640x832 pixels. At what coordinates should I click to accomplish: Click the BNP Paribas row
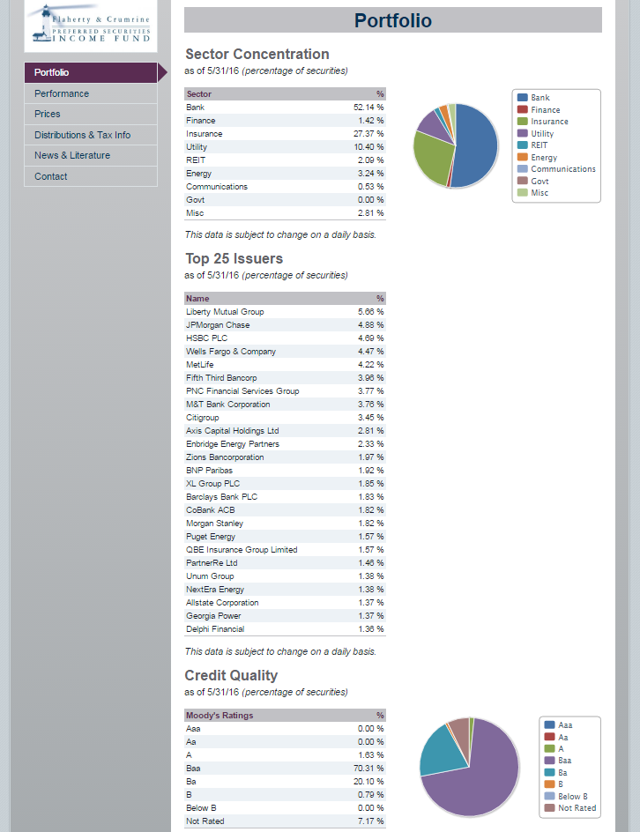point(285,471)
